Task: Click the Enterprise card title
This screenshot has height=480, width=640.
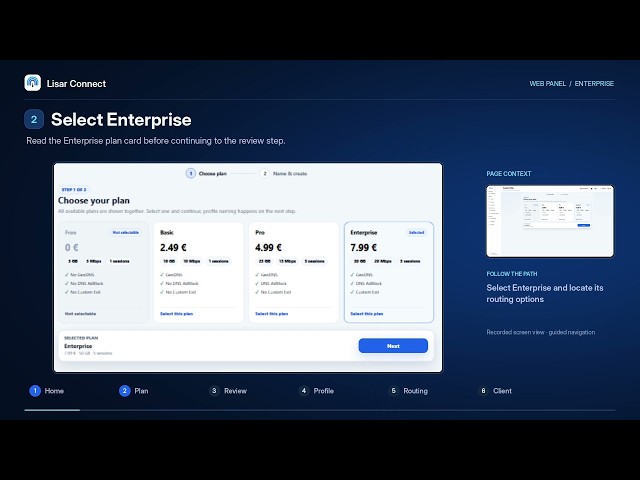Action: point(364,232)
